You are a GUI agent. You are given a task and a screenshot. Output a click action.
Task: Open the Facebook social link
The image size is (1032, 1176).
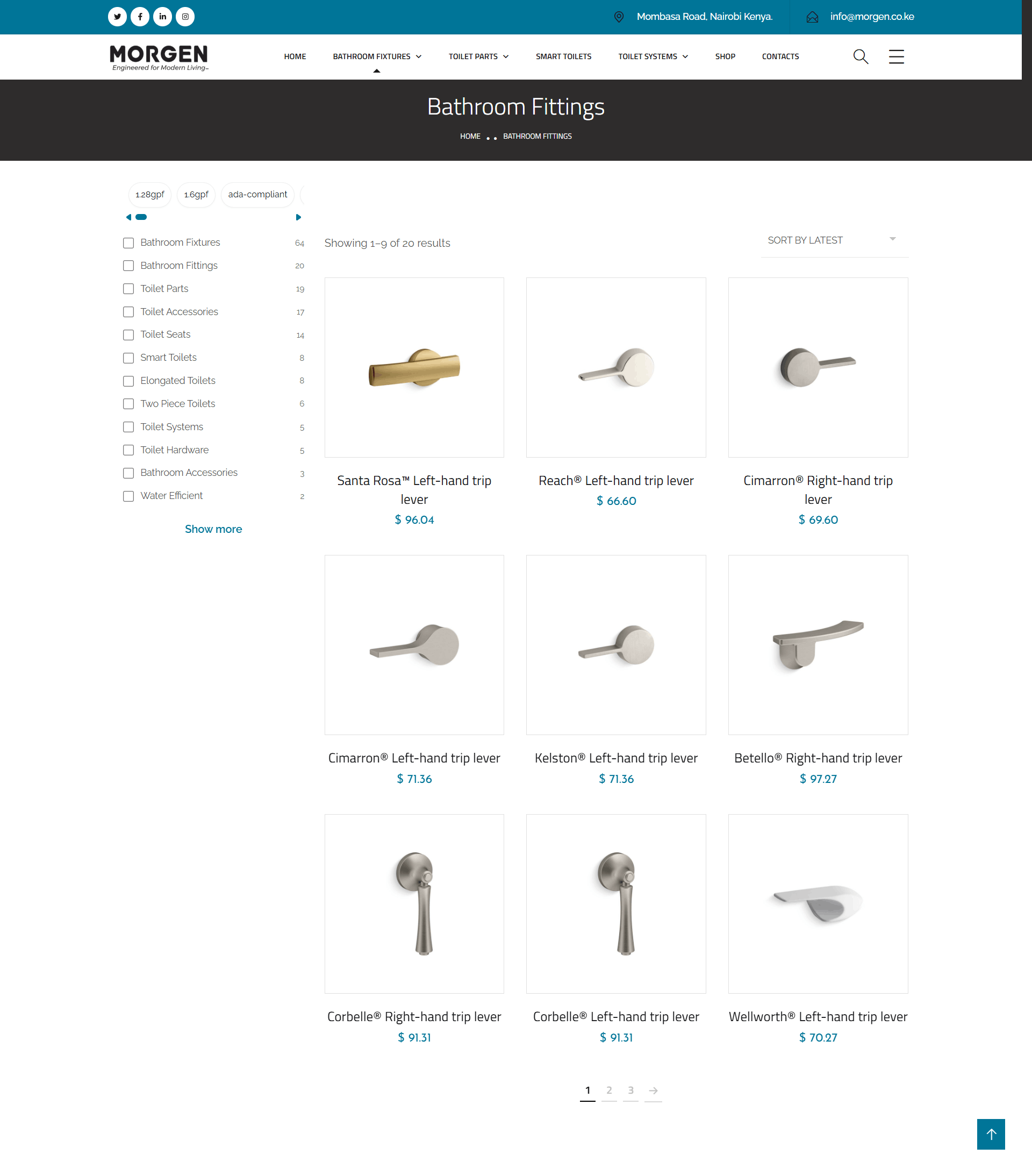point(140,17)
